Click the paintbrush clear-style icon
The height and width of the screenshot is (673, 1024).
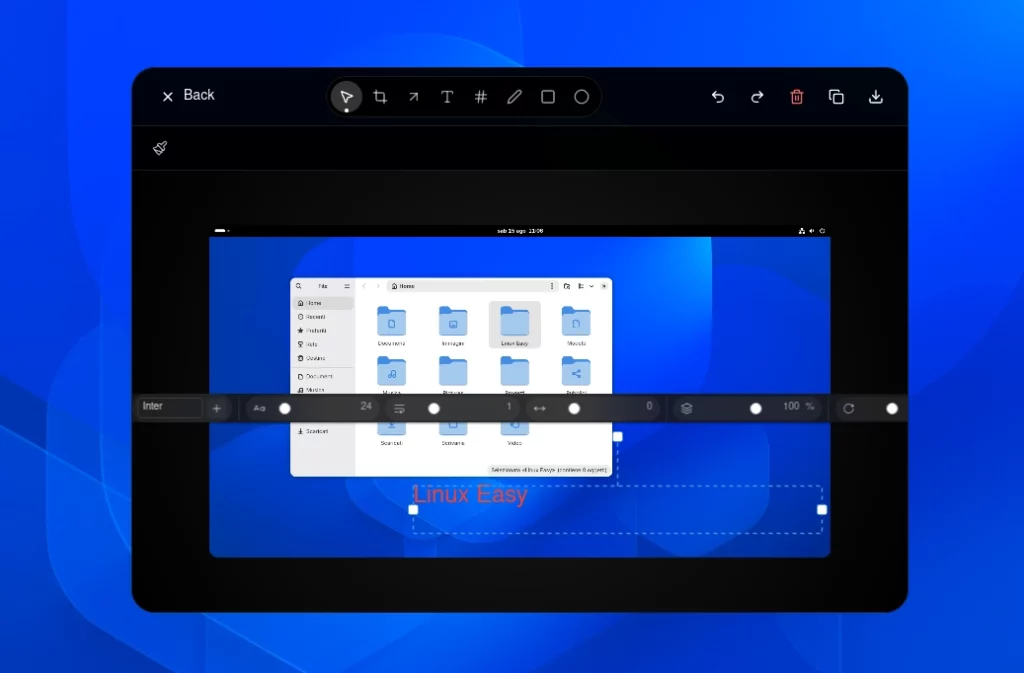click(x=160, y=148)
